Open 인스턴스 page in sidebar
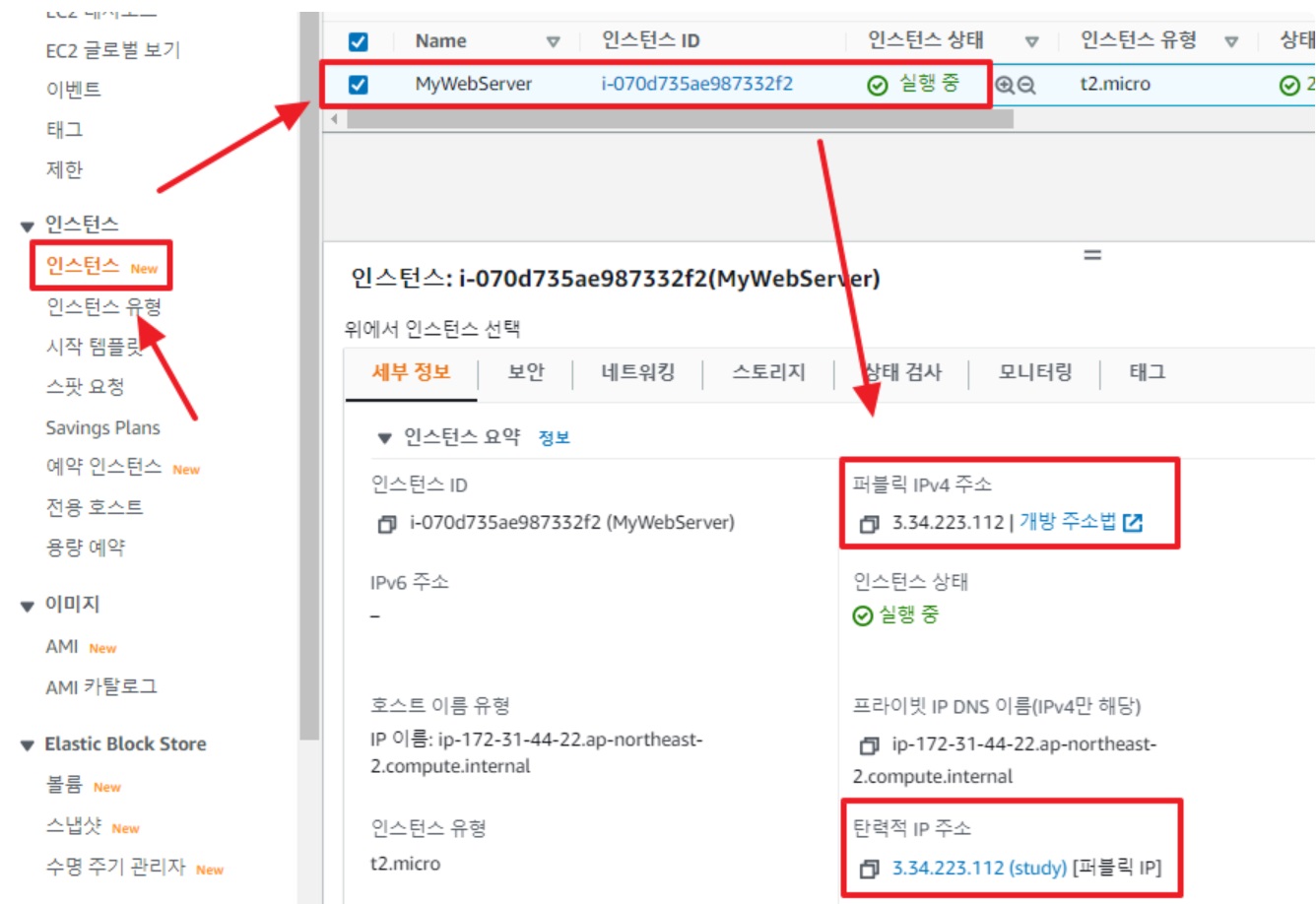 point(83,266)
